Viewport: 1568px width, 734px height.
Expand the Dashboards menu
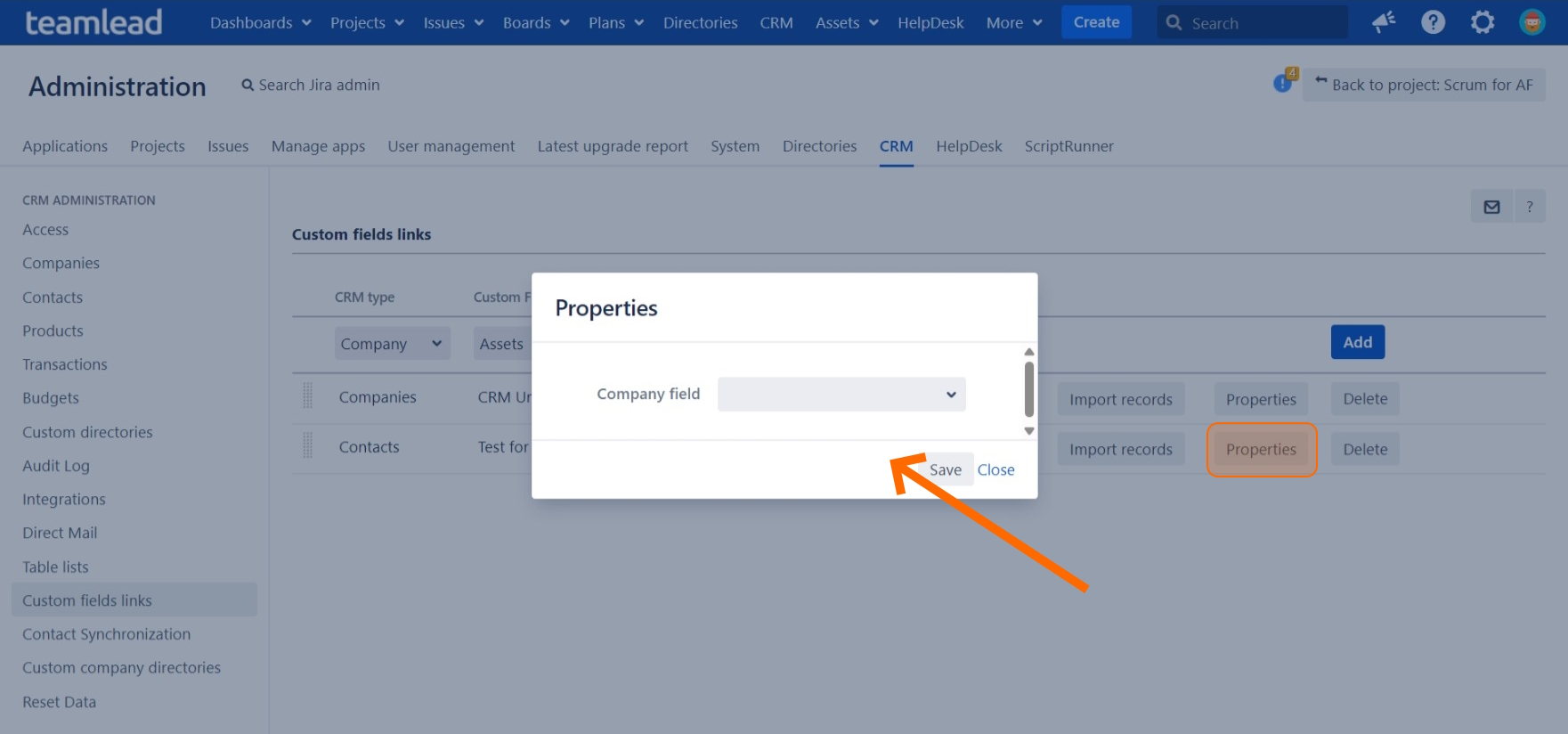pyautogui.click(x=260, y=22)
